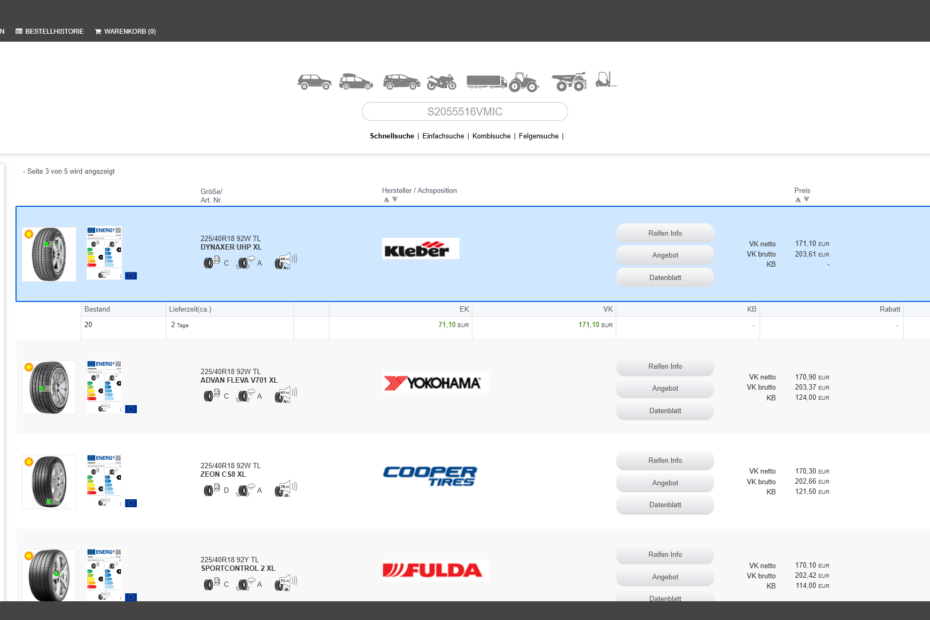View EU energy label for SportControl 2
930x620 pixels.
pyautogui.click(x=104, y=574)
